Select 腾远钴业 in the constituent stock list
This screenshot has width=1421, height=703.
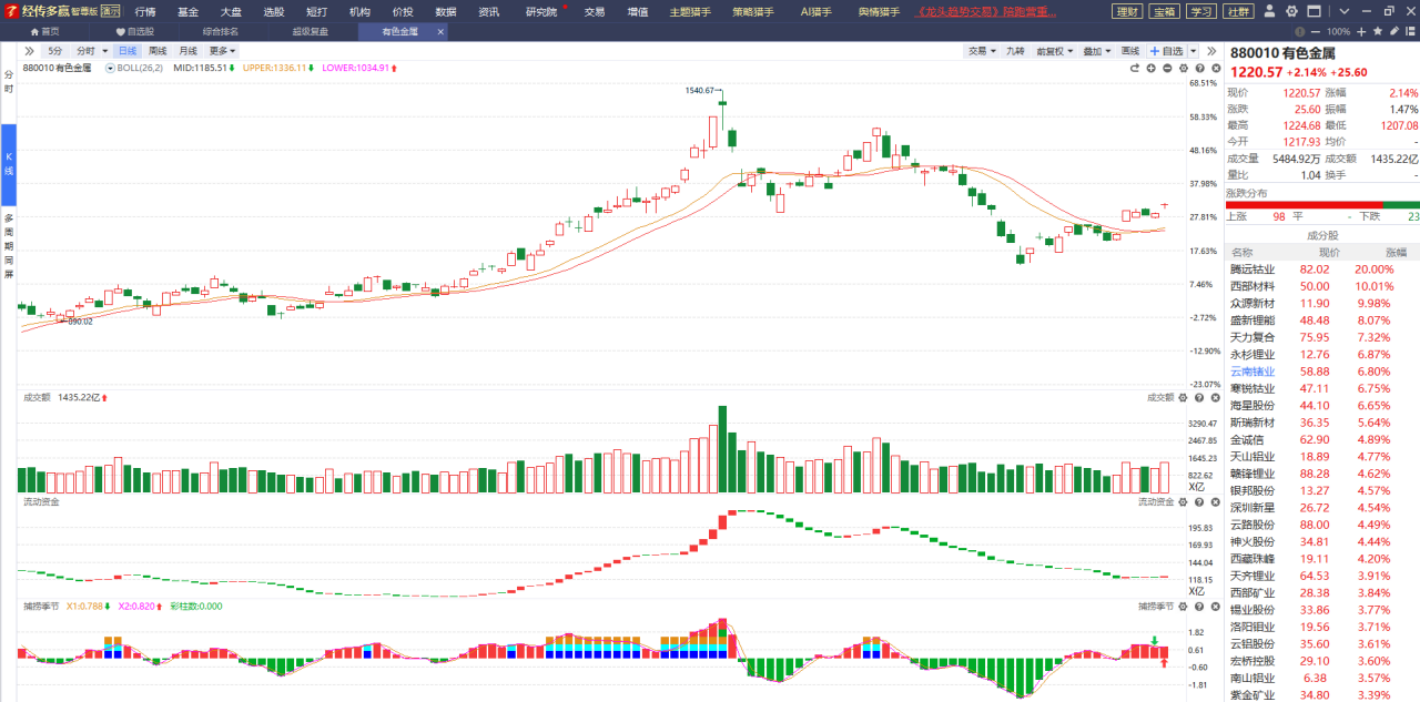[1252, 270]
